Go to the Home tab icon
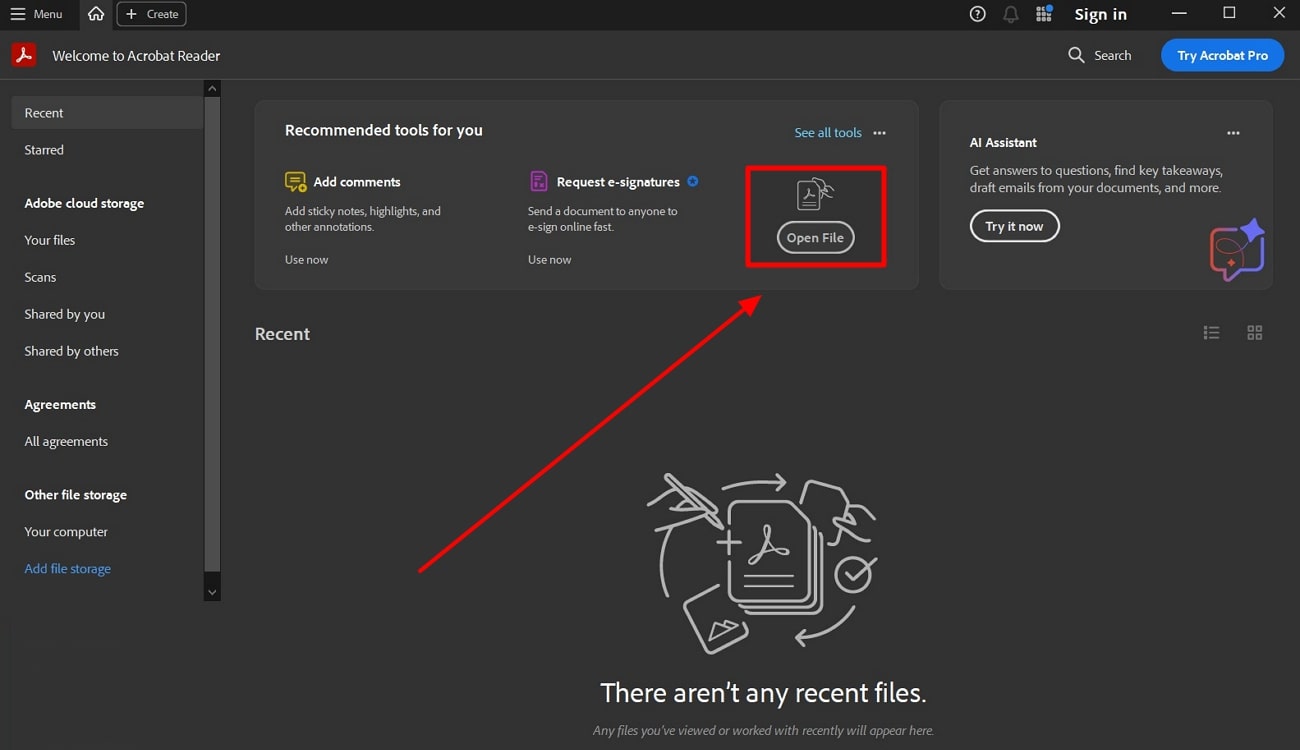Image resolution: width=1300 pixels, height=750 pixels. 96,14
